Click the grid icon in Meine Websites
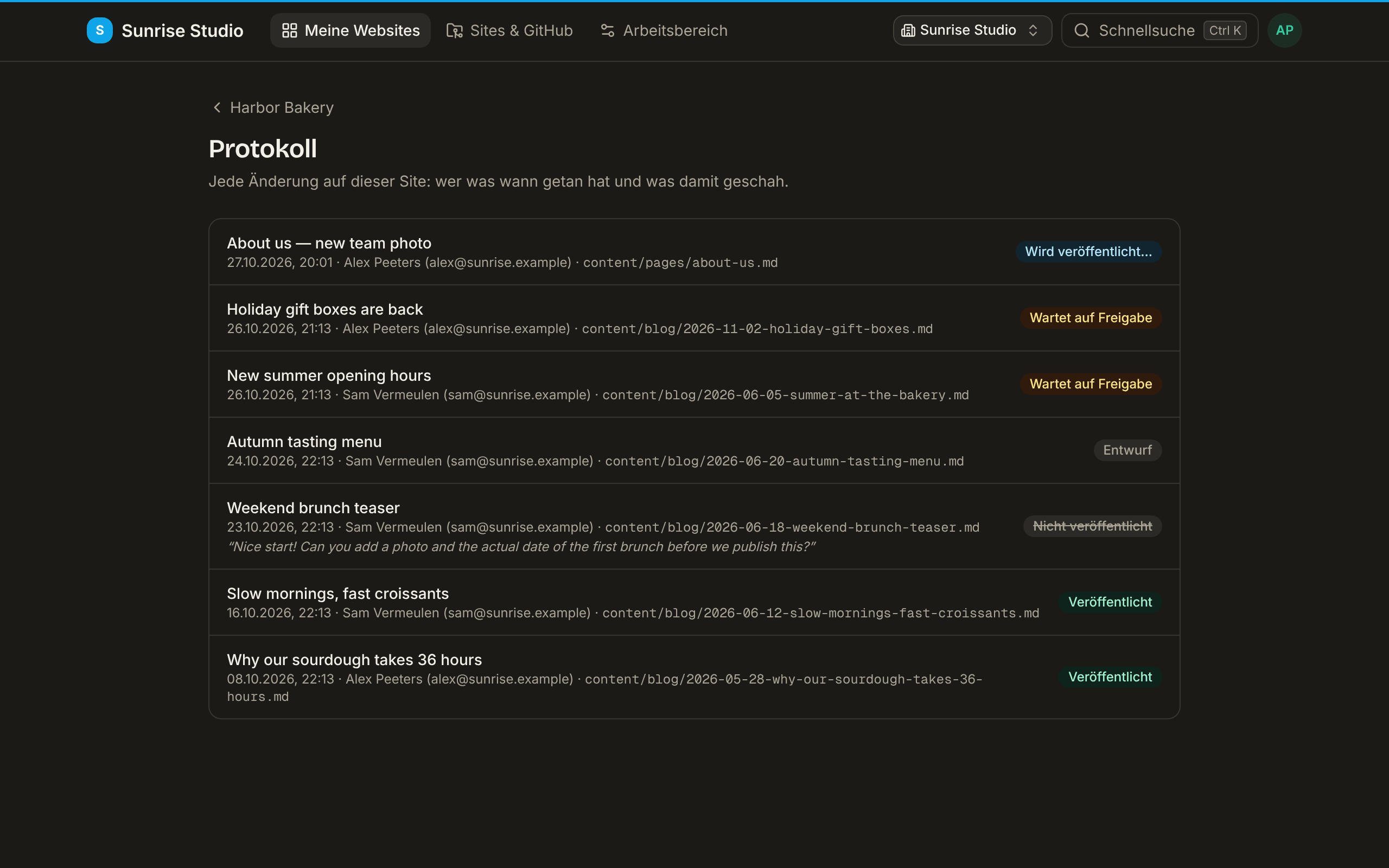Viewport: 1389px width, 868px height. click(290, 30)
